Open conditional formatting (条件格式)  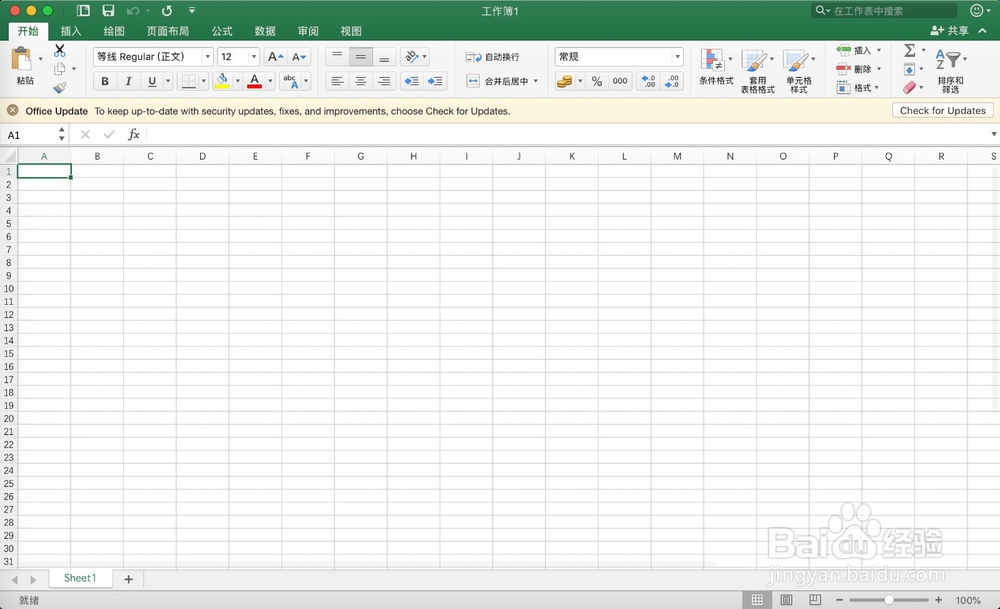[715, 68]
